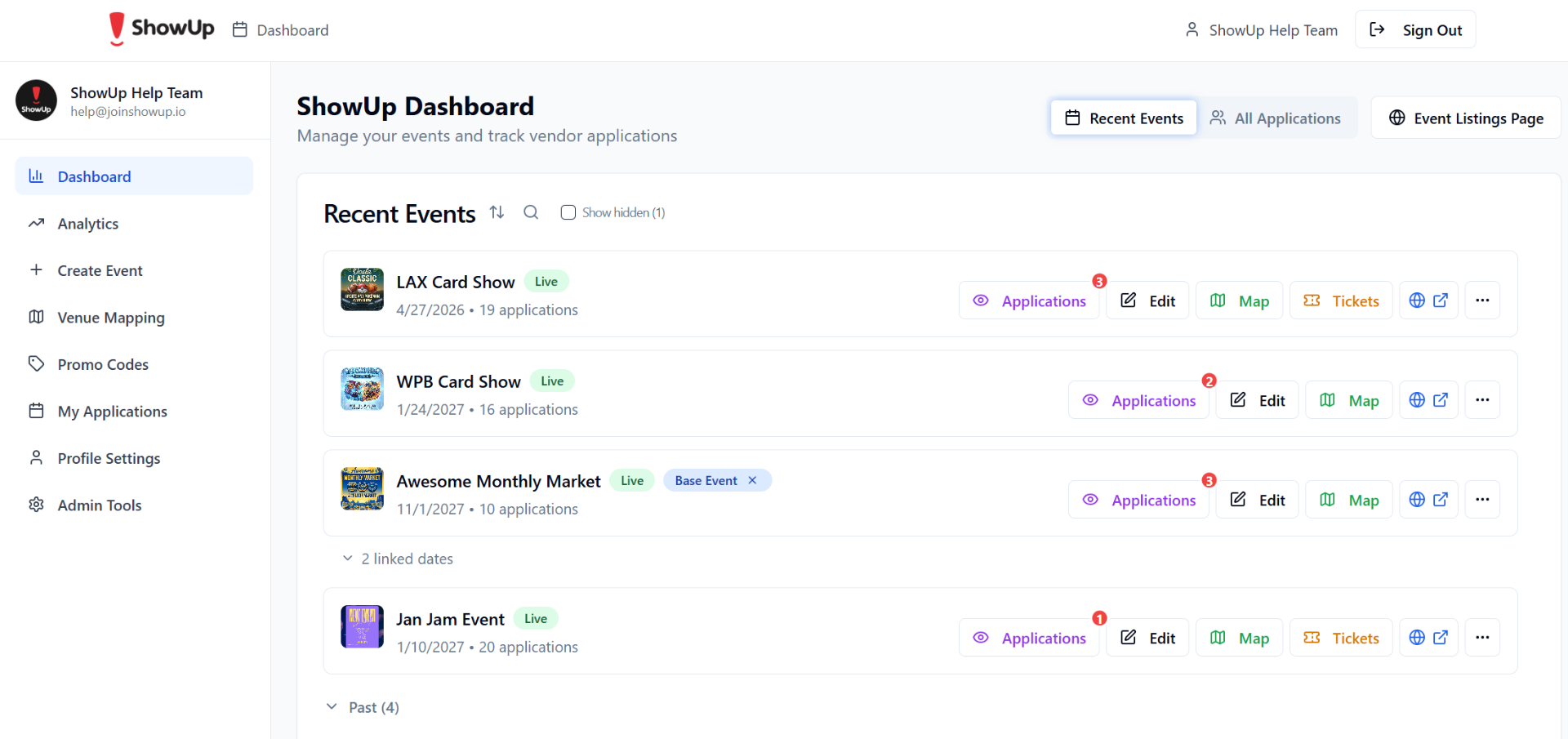
Task: Click the LAX Card Show thumbnail
Action: 362,289
